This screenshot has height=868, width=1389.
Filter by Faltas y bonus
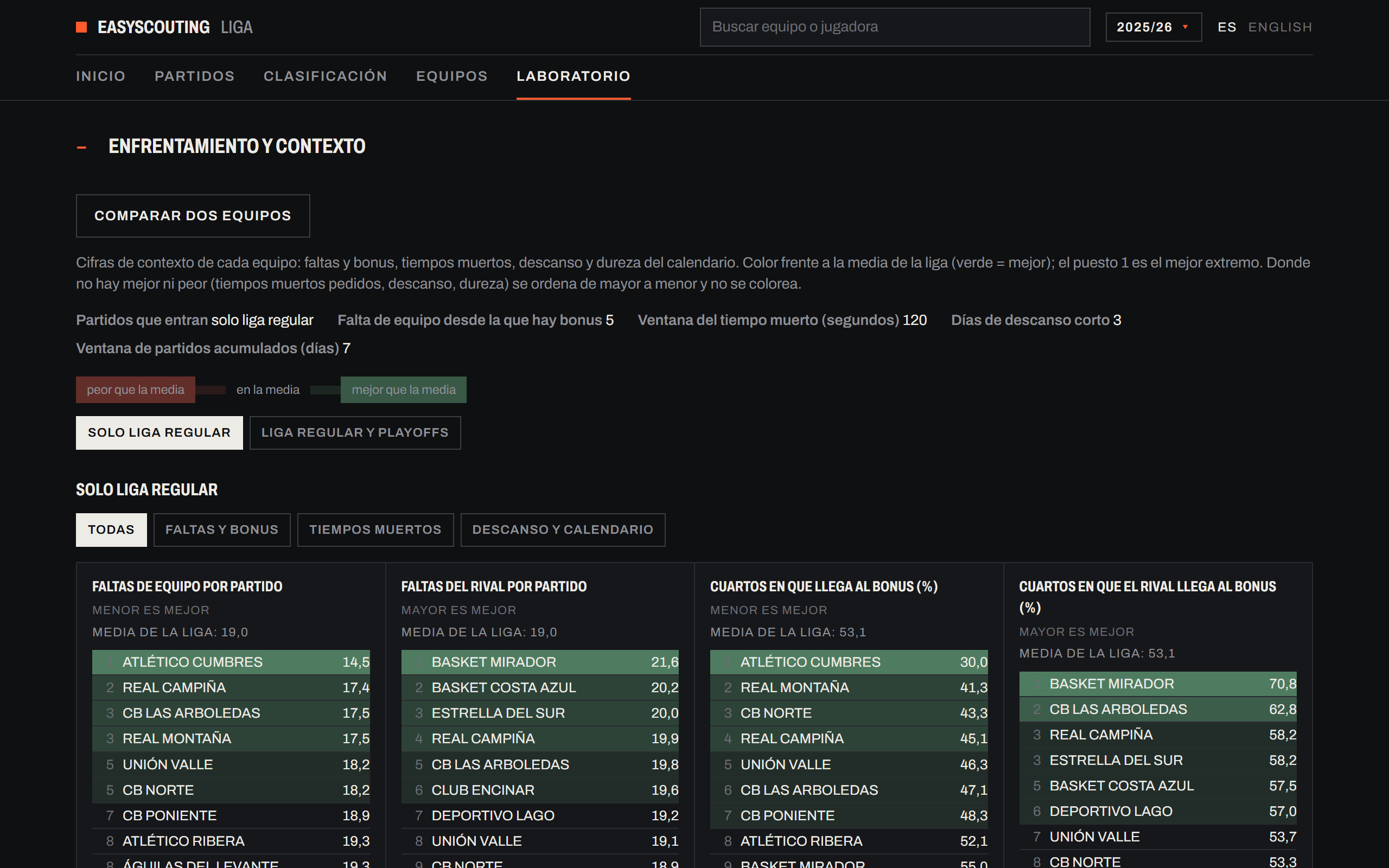point(221,530)
